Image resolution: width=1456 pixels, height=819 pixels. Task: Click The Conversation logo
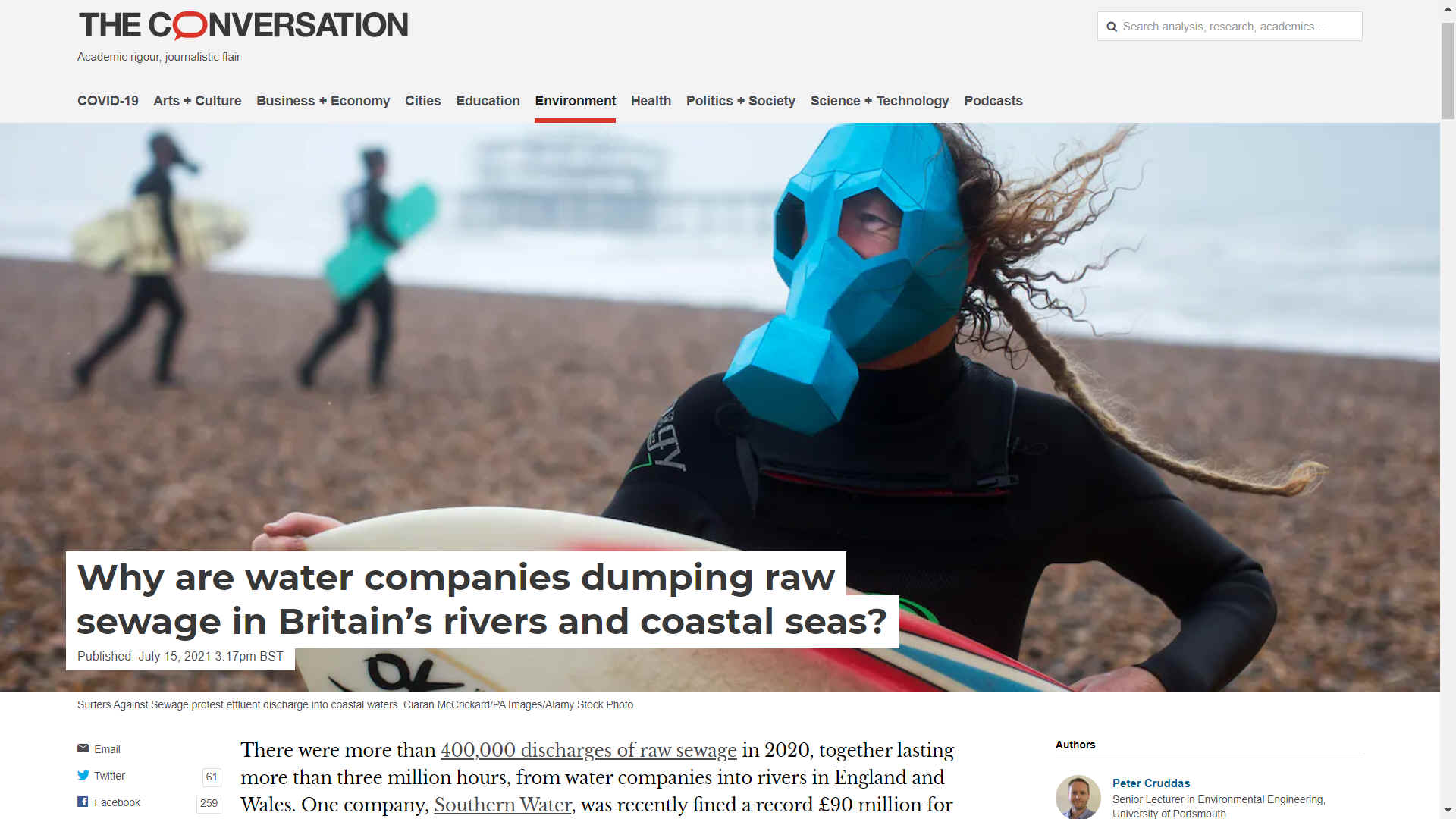click(243, 26)
